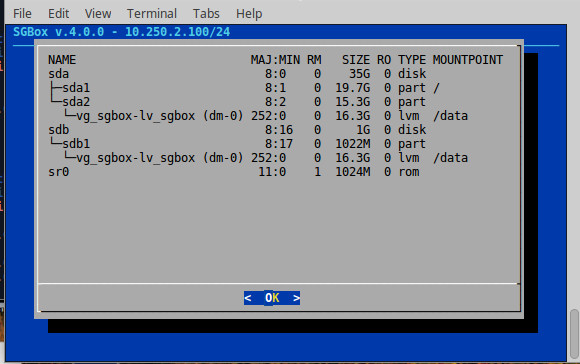Click the RO column header
This screenshot has height=364, width=580.
(x=384, y=60)
